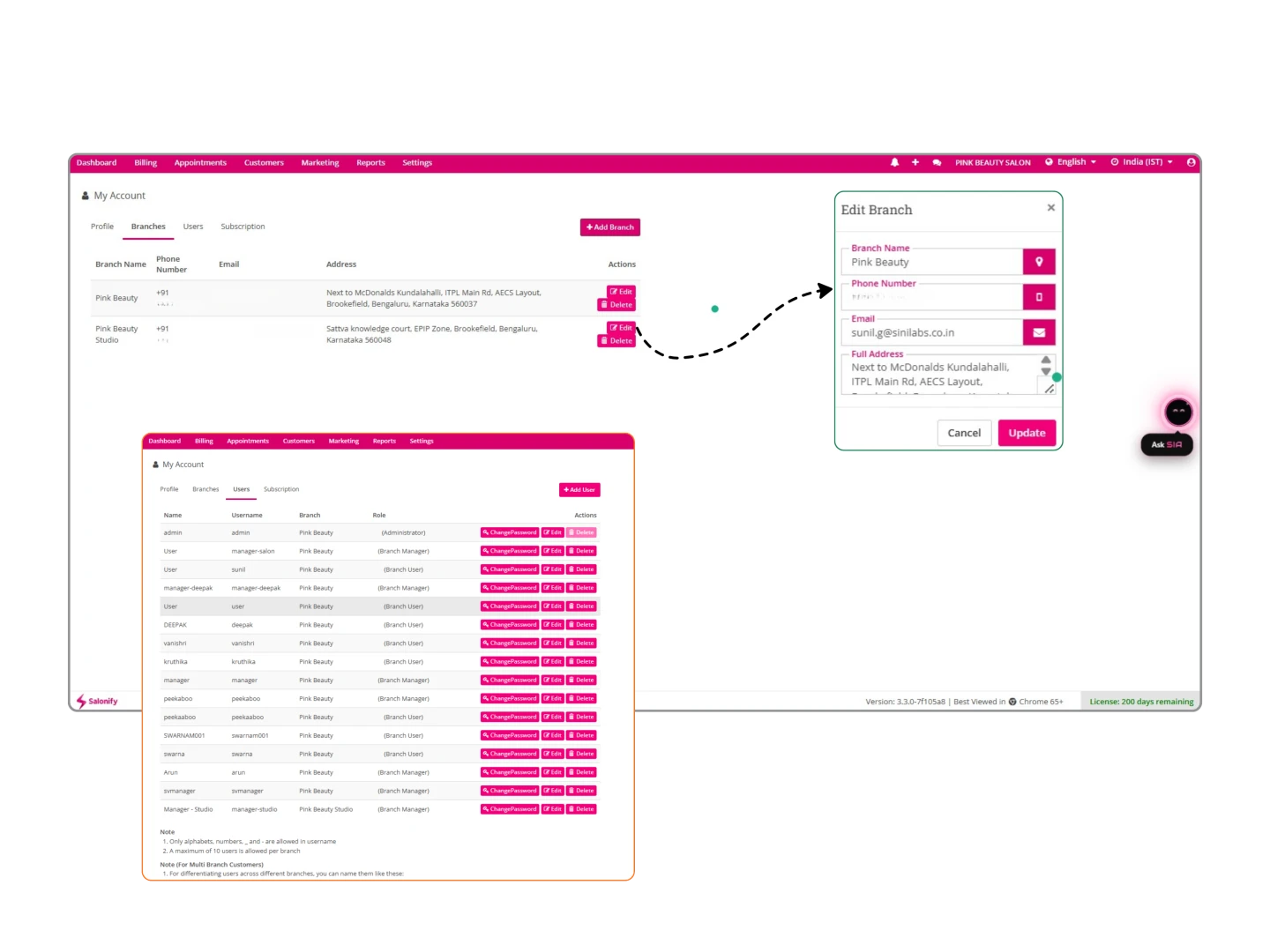Click the Ask SIA button
The width and height of the screenshot is (1270, 952).
(x=1167, y=444)
